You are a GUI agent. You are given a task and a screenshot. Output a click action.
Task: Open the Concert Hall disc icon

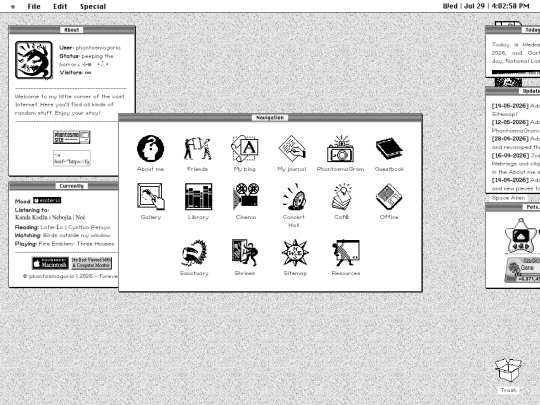click(294, 196)
